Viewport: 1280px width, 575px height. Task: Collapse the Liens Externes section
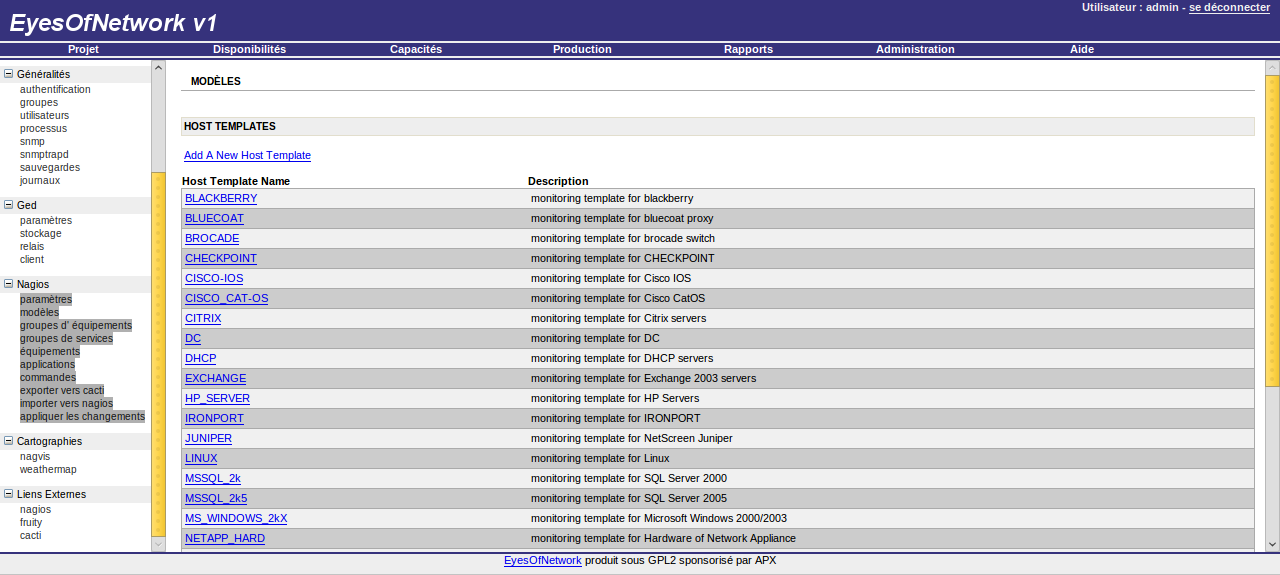pyautogui.click(x=9, y=494)
